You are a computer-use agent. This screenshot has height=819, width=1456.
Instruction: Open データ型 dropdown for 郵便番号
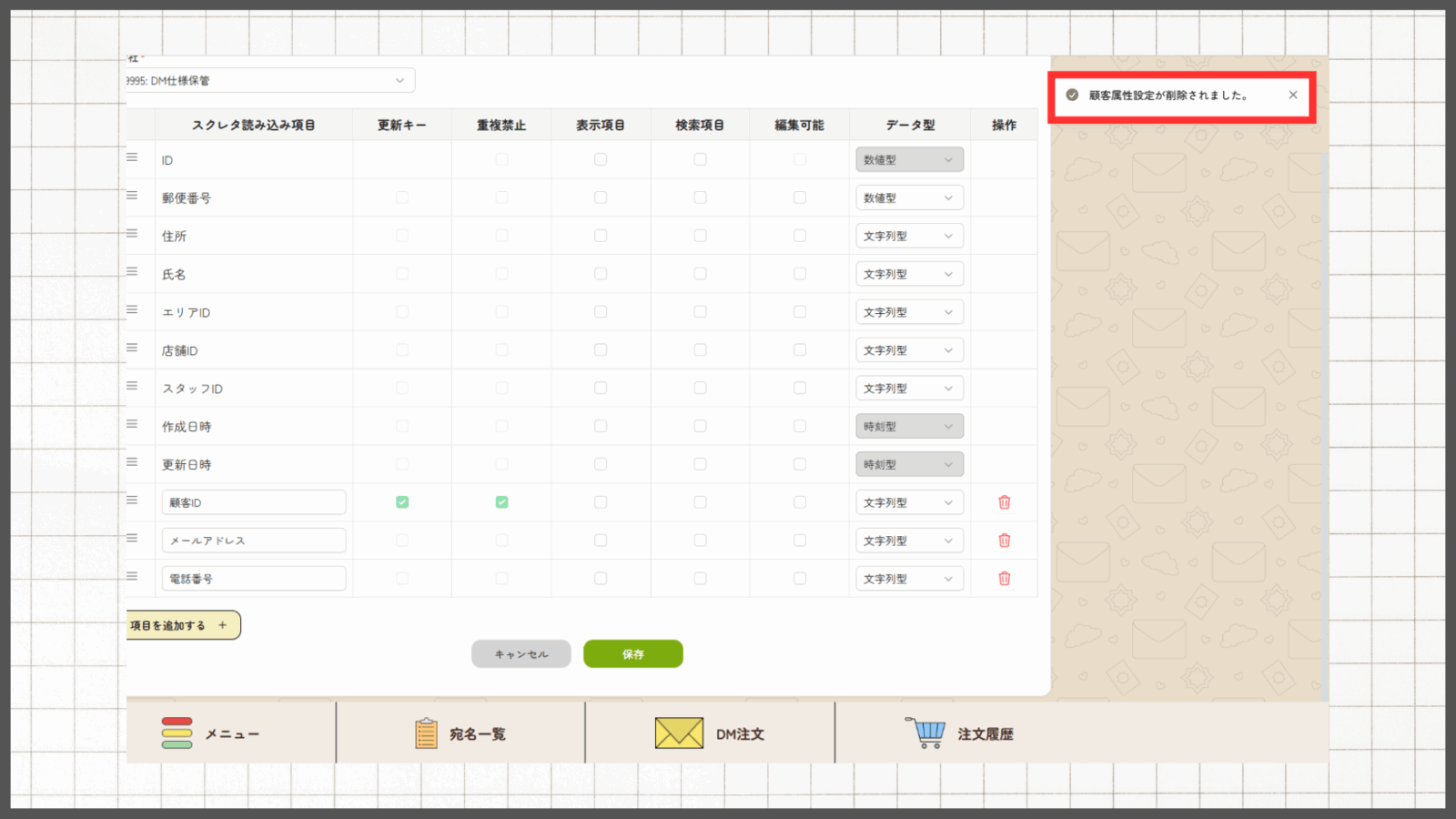(x=908, y=198)
